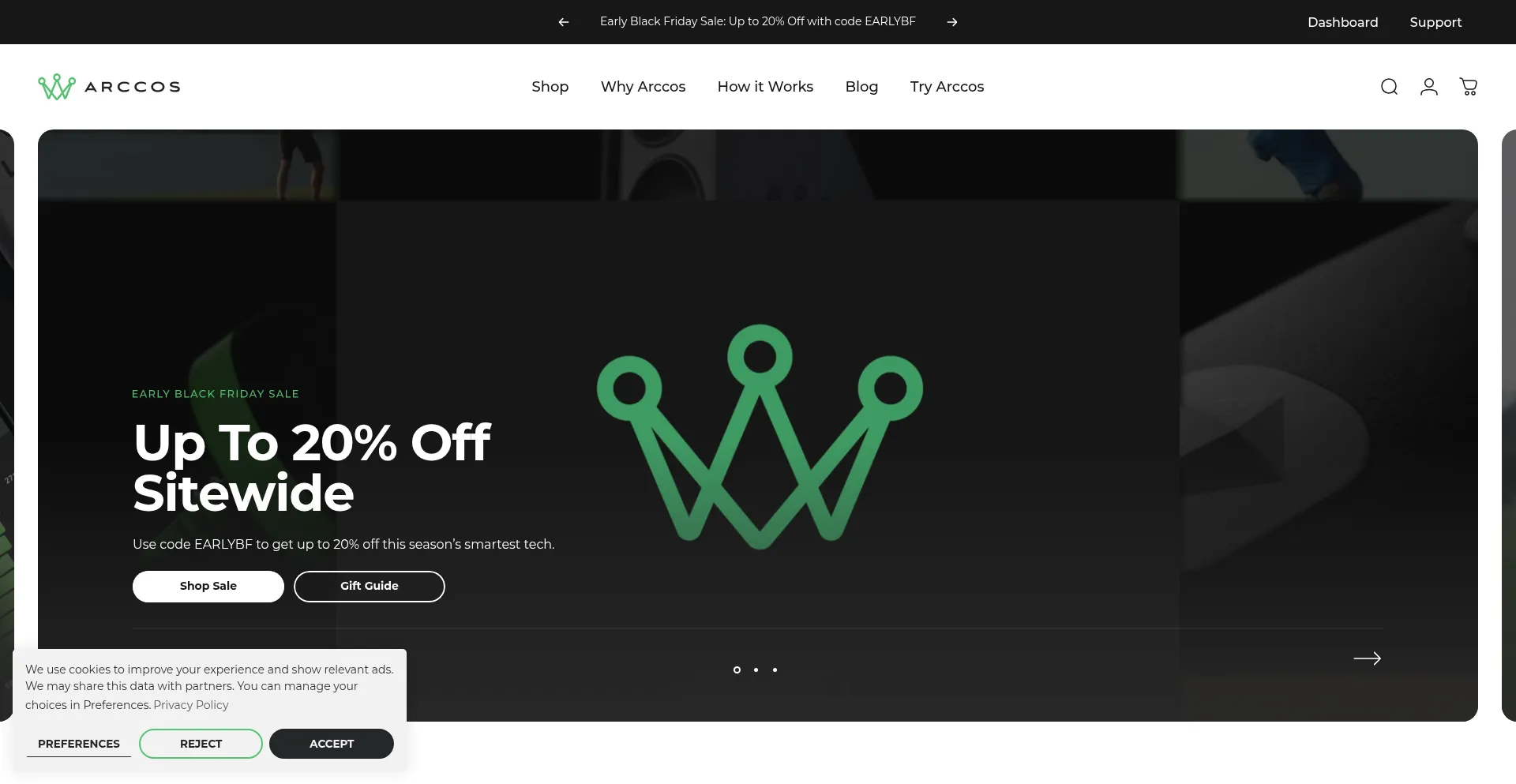Open the Why Arccos menu
1516x784 pixels.
[x=644, y=87]
